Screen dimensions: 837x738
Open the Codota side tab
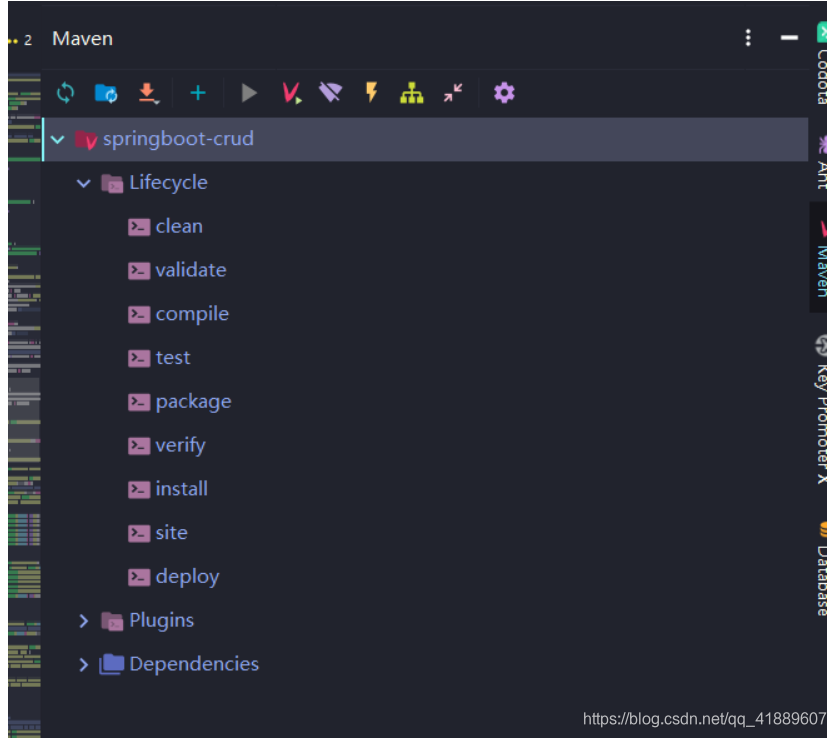point(822,64)
